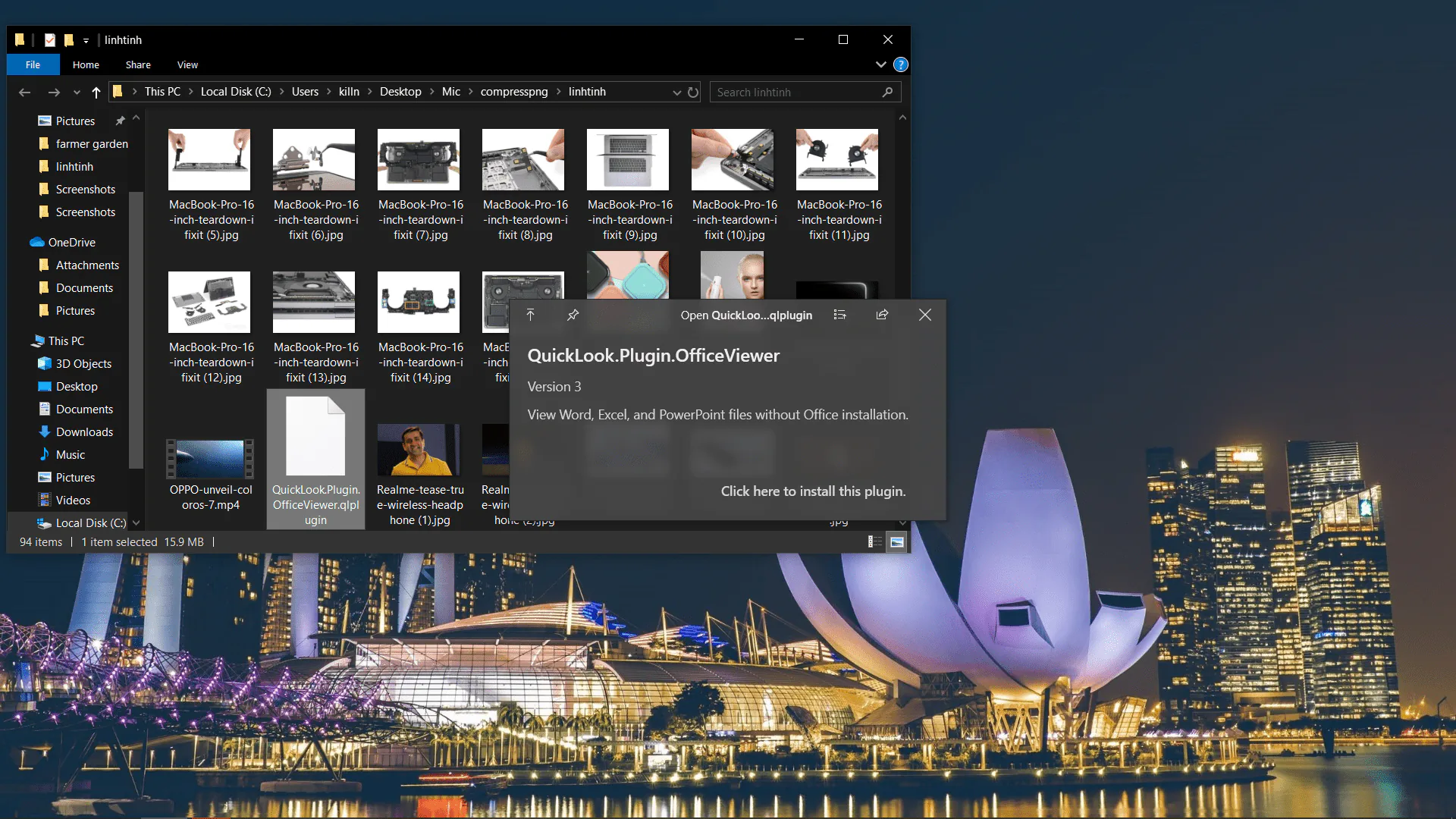Open the File menu
The height and width of the screenshot is (819, 1456).
click(x=33, y=64)
